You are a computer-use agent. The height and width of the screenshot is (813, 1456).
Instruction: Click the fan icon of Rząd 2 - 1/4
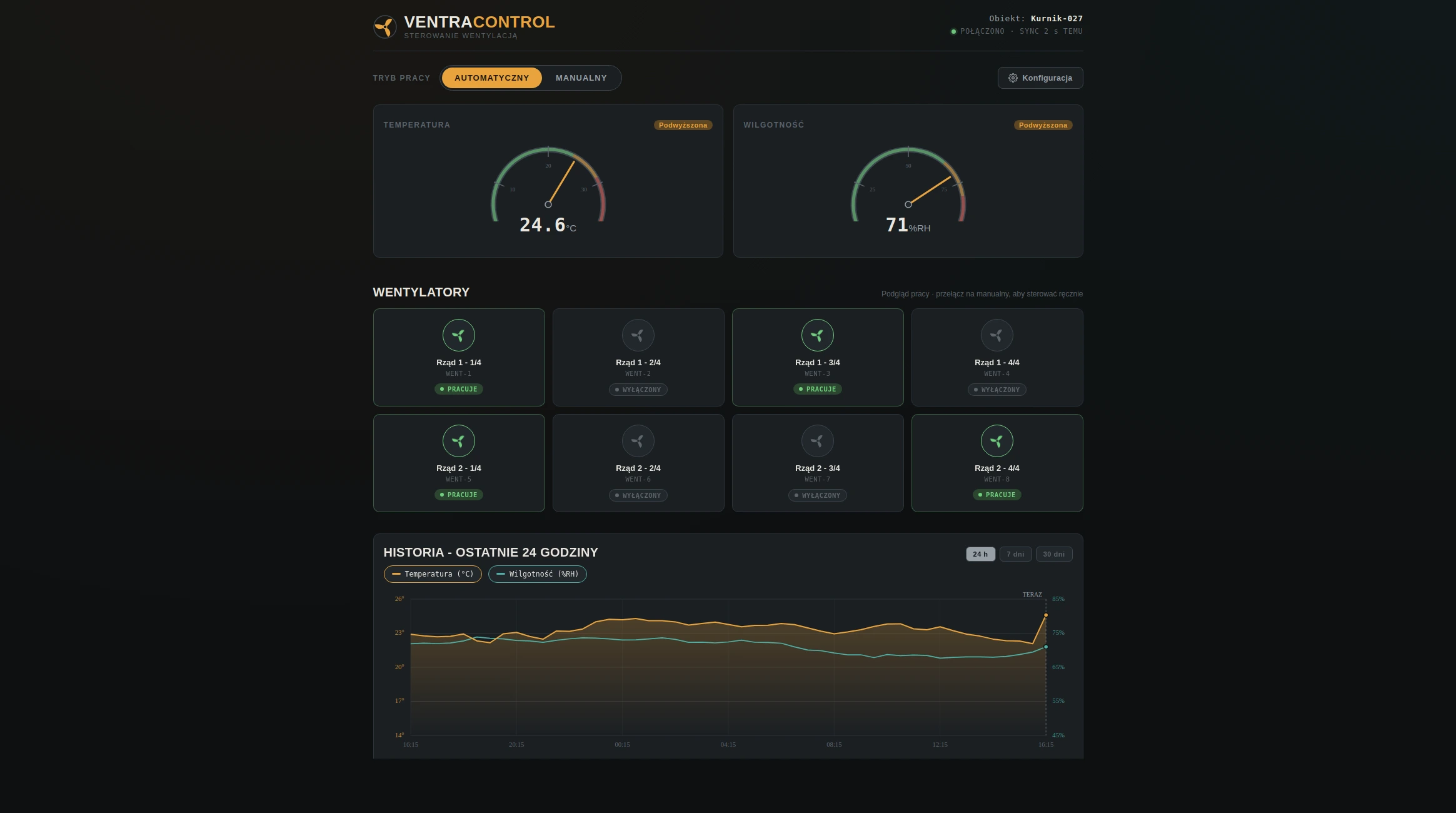[458, 441]
